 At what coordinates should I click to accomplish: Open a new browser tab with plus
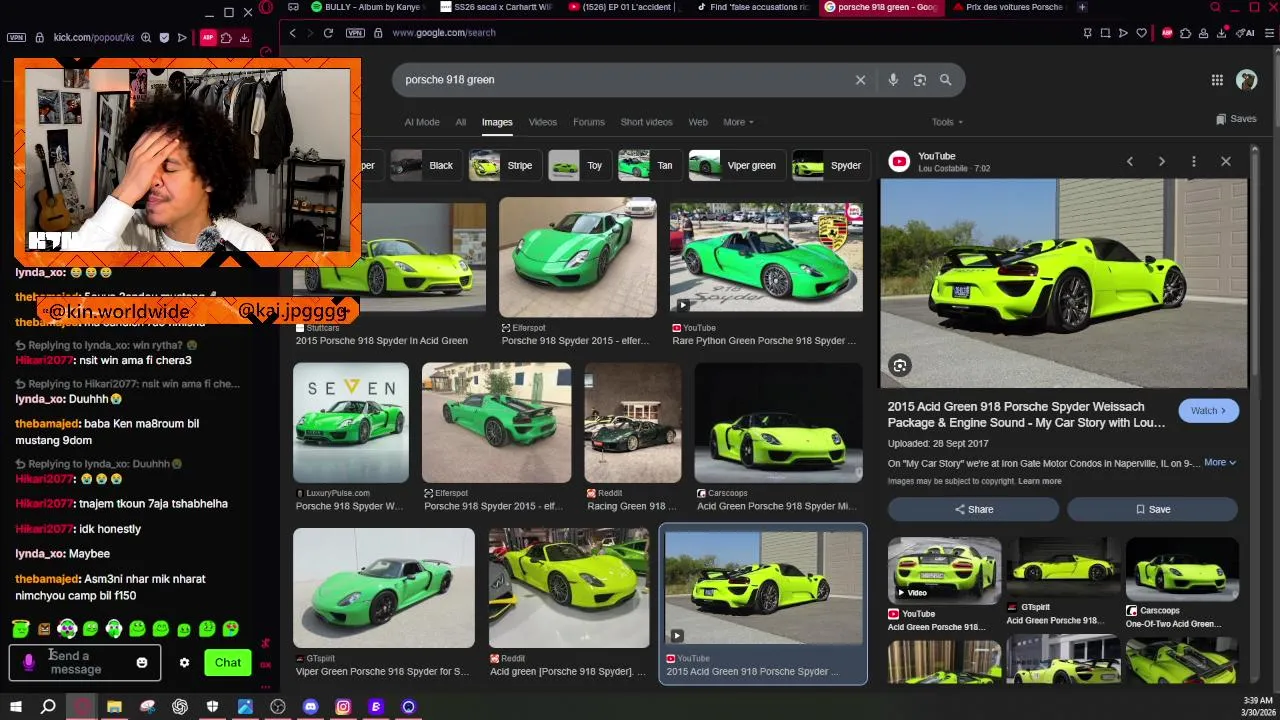coord(1082,7)
